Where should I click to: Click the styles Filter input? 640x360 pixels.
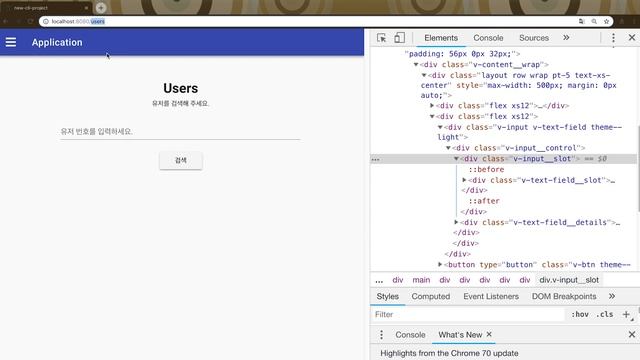pos(467,314)
